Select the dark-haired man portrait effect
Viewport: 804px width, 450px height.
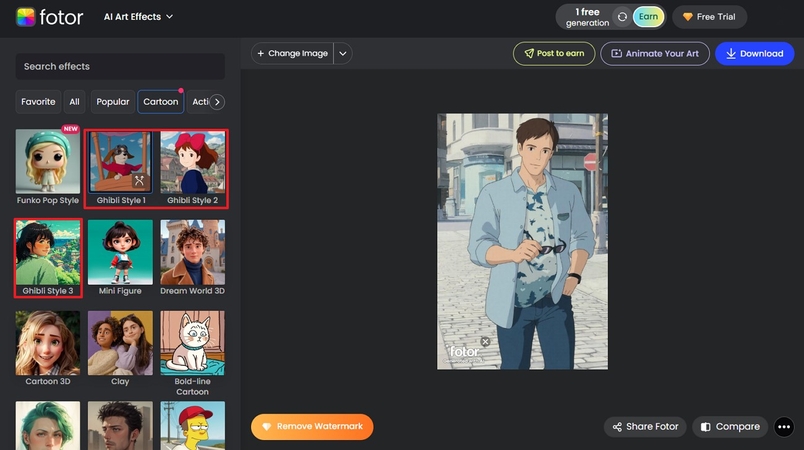(120, 425)
